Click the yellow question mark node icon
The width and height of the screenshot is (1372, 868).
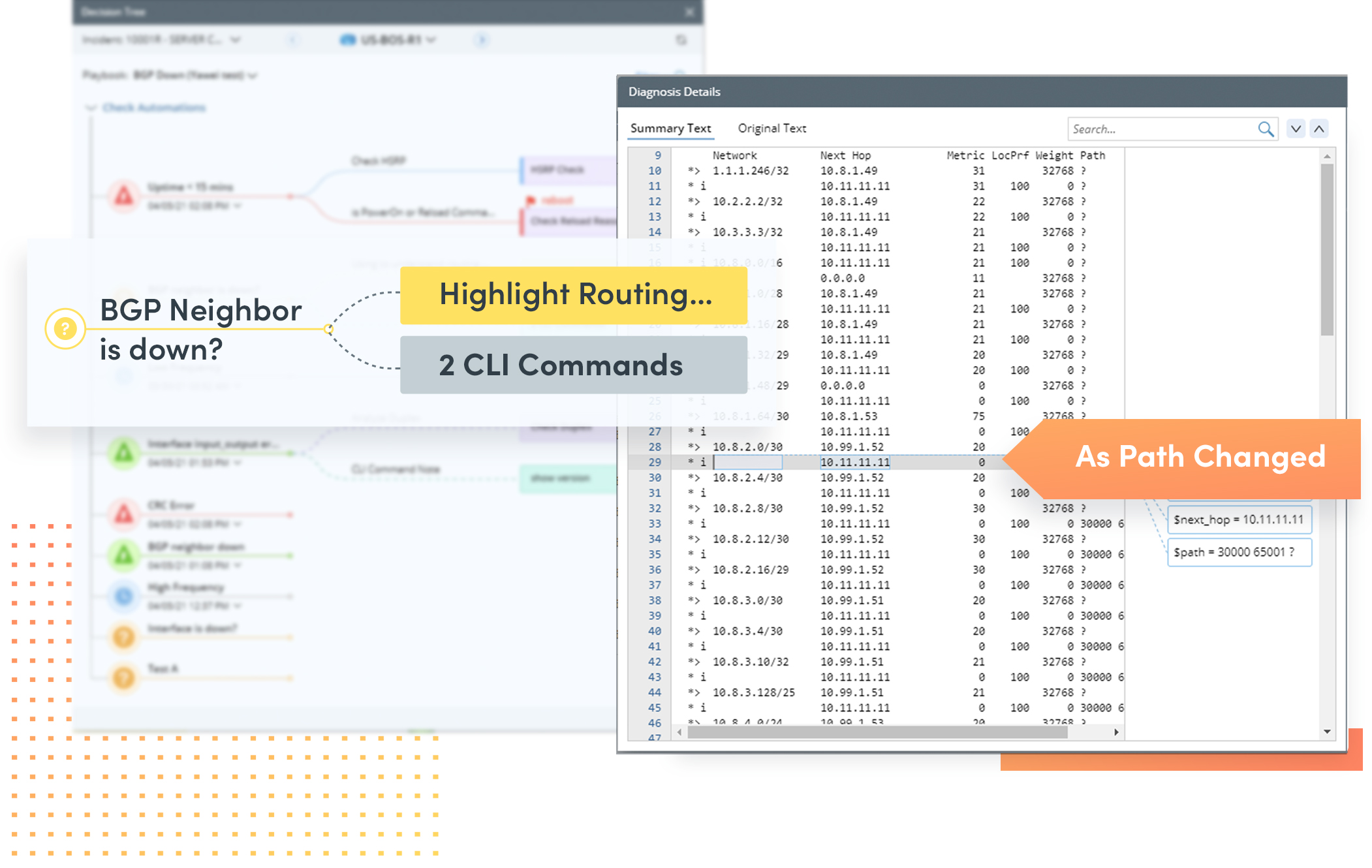(x=65, y=328)
